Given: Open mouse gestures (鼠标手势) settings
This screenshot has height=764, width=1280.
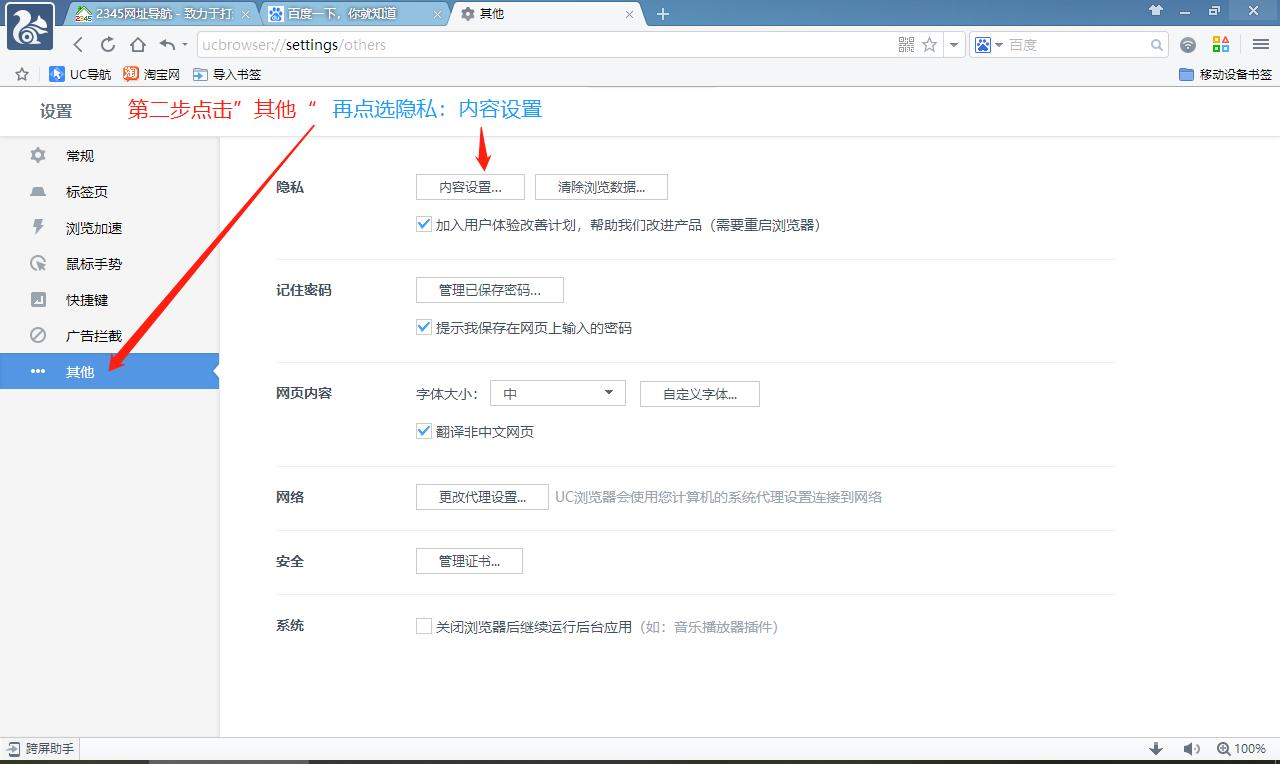Looking at the screenshot, I should click(92, 263).
